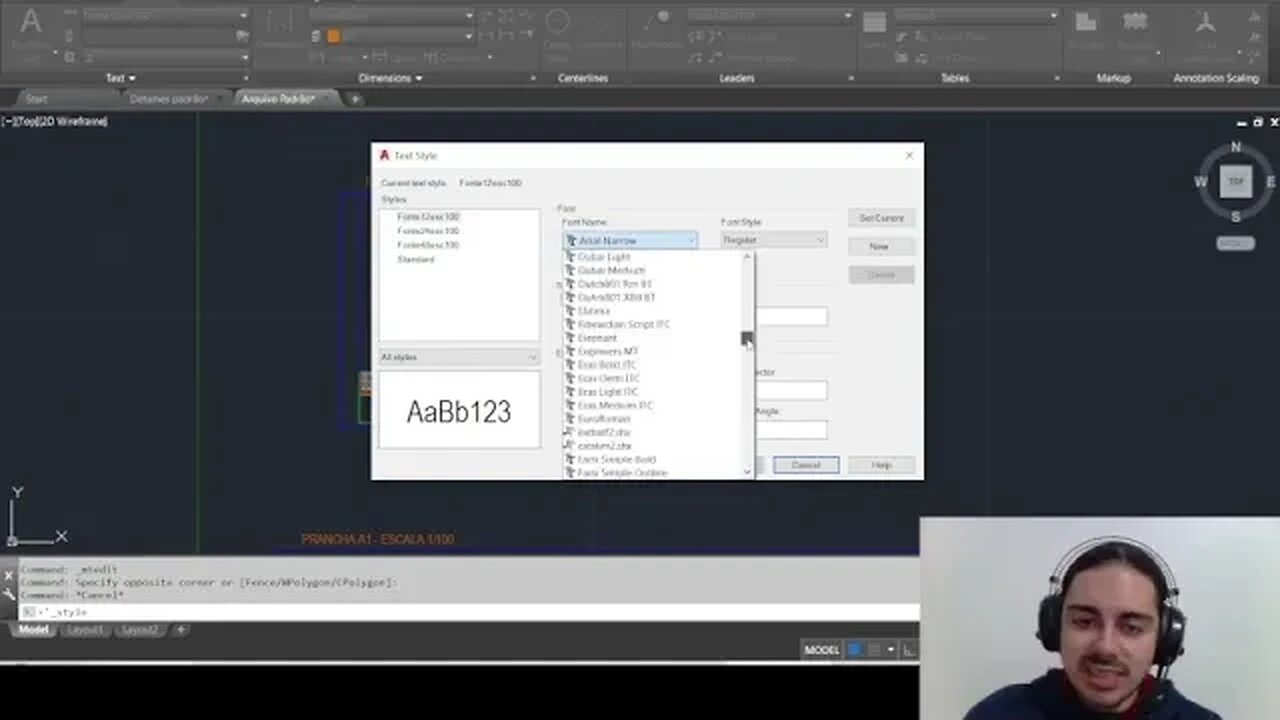Open the Font Name dropdown
Viewport: 1280px width, 720px height.
pyautogui.click(x=630, y=240)
